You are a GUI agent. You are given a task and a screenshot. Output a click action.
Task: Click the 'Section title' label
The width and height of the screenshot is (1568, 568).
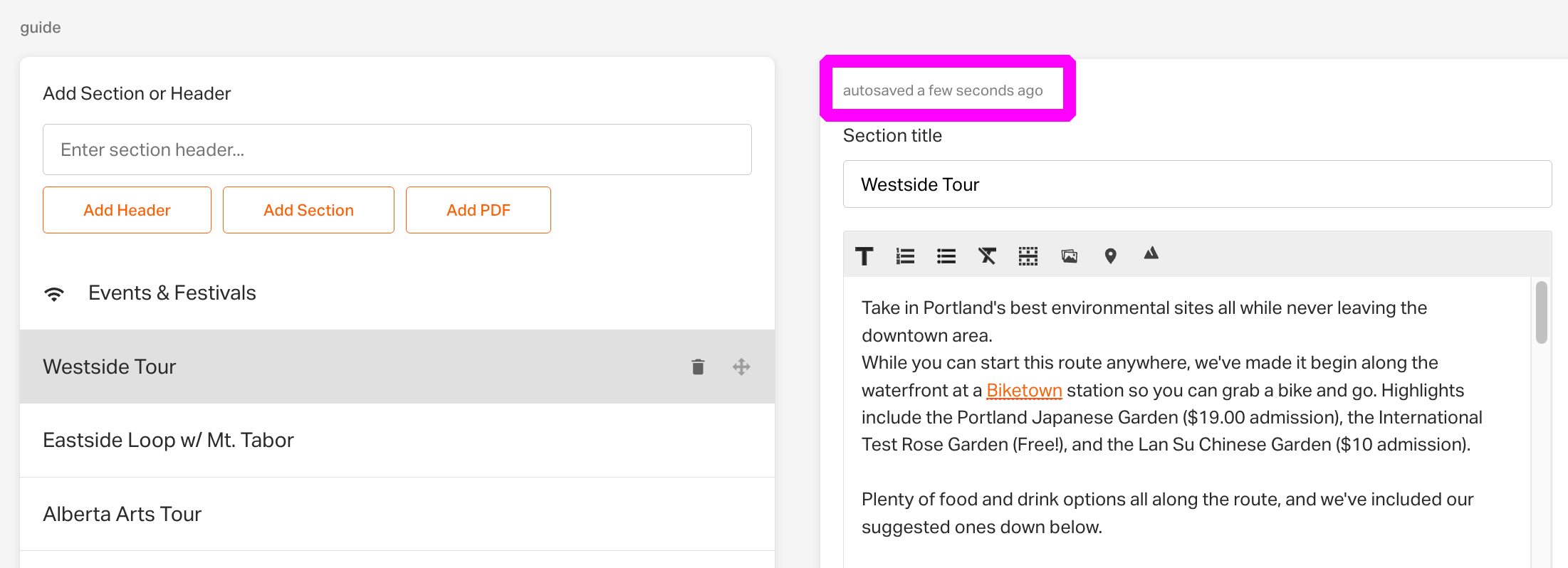pos(892,135)
